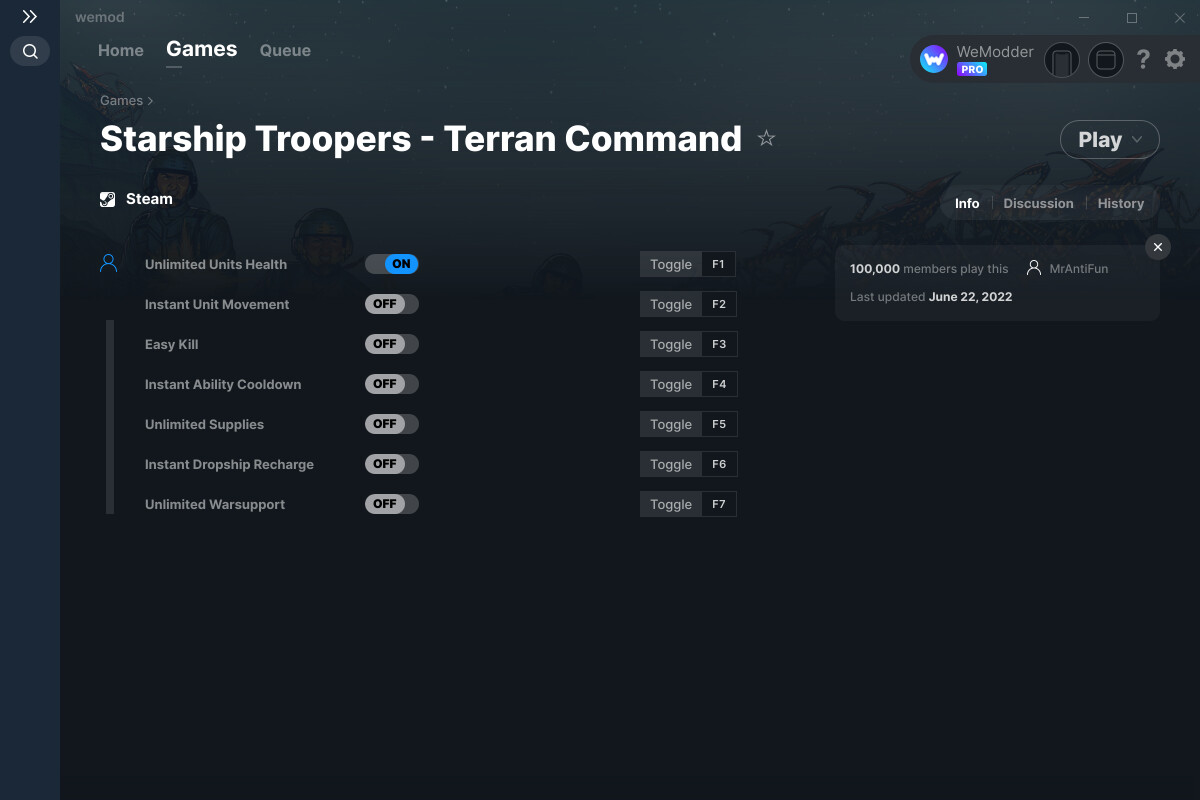1200x800 pixels.
Task: Switch to the History tab
Action: pos(1120,203)
